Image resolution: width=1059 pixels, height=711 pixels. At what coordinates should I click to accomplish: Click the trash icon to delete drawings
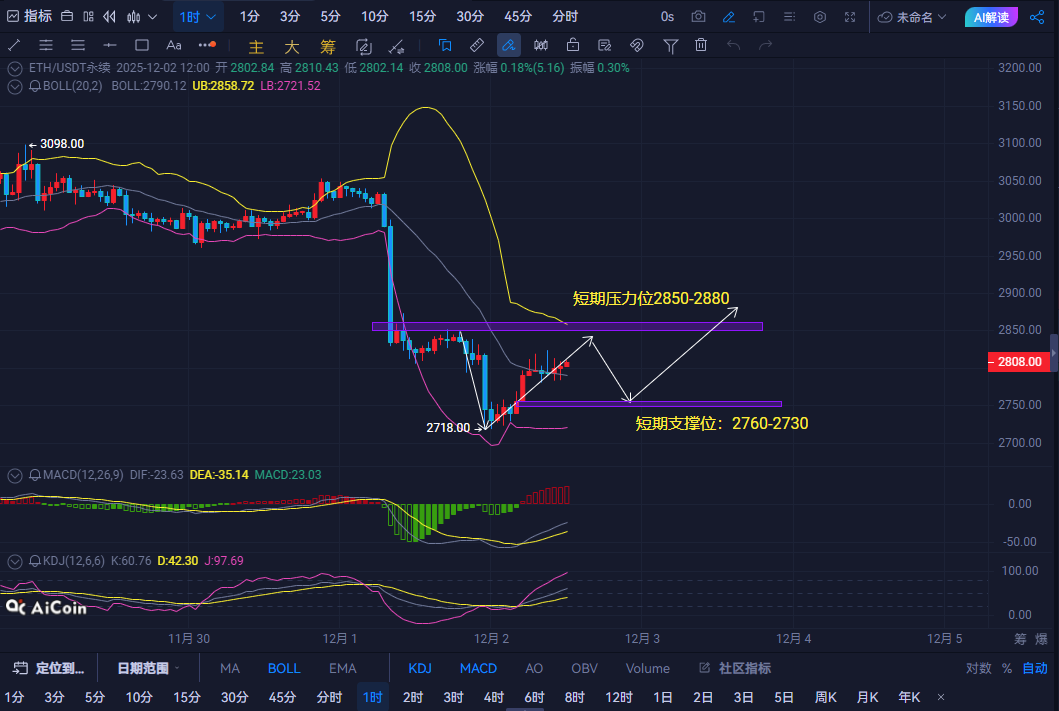point(701,45)
